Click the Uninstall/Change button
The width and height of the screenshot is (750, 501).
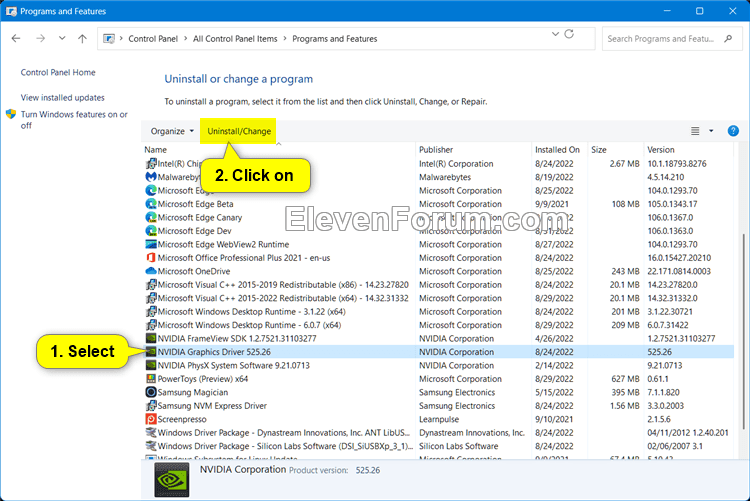coord(239,131)
